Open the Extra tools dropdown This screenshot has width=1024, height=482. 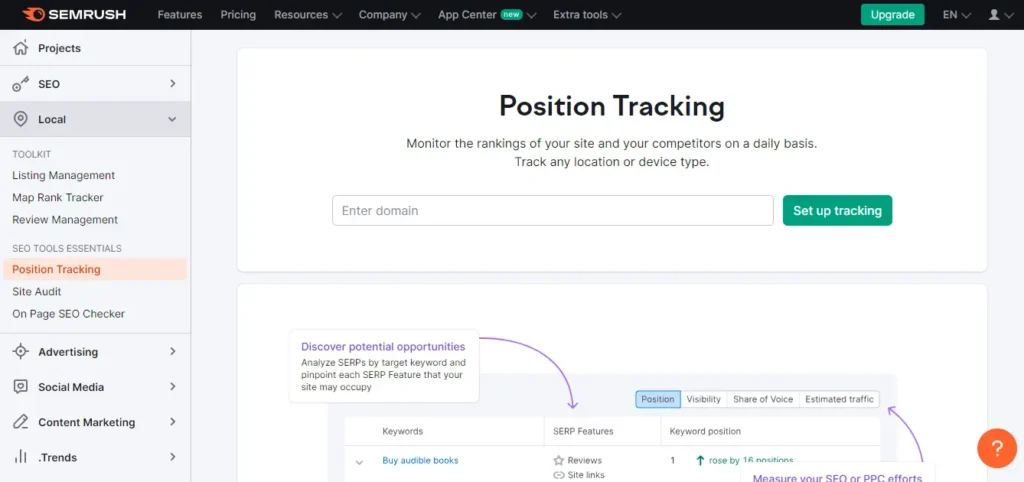(586, 14)
